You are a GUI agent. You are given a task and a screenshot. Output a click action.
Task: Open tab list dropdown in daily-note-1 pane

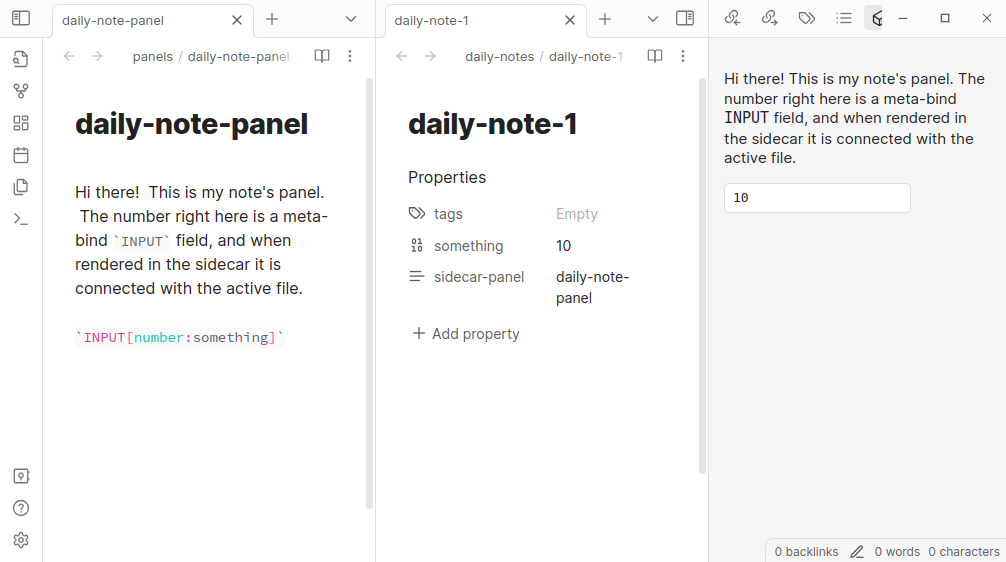coord(652,19)
